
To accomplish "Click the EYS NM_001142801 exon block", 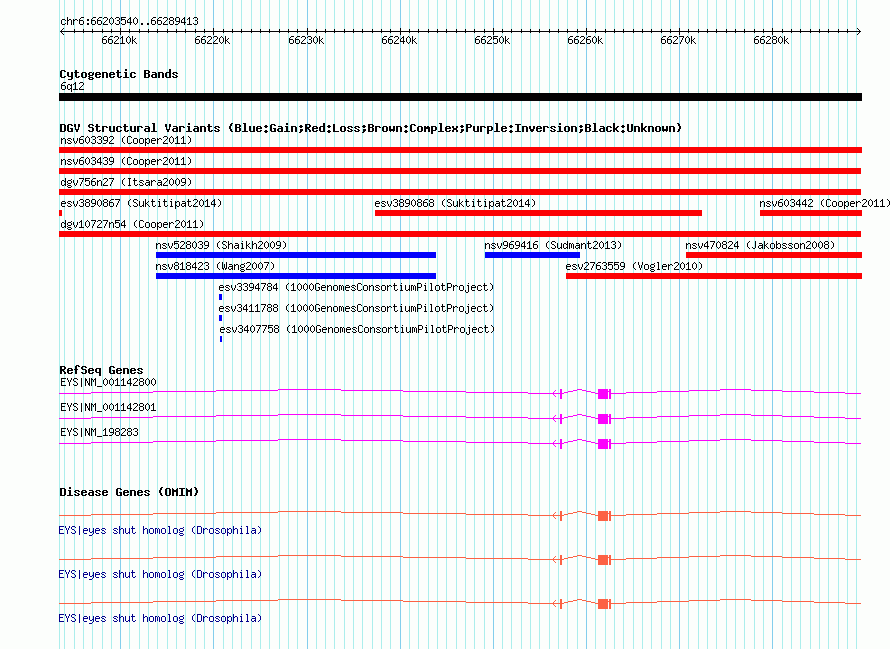I will coord(604,418).
